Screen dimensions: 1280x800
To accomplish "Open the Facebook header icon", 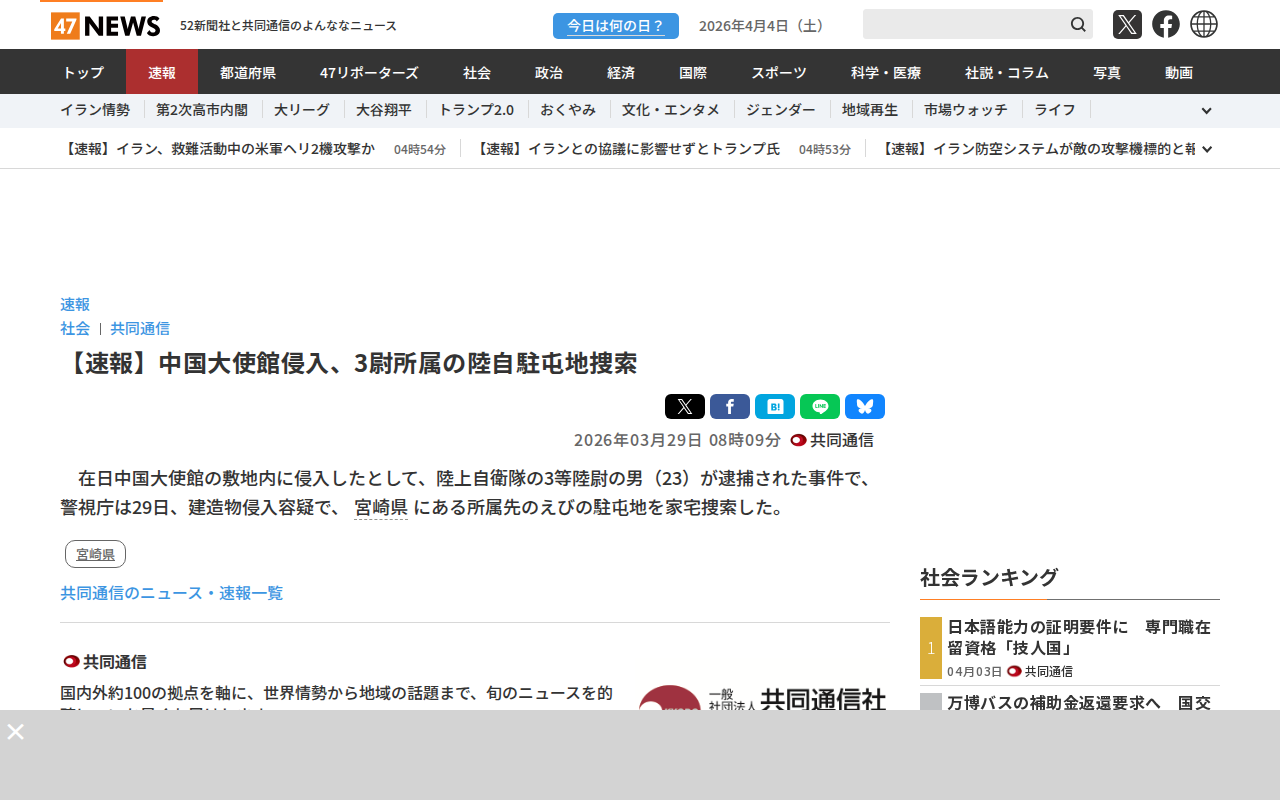I will coord(1166,24).
